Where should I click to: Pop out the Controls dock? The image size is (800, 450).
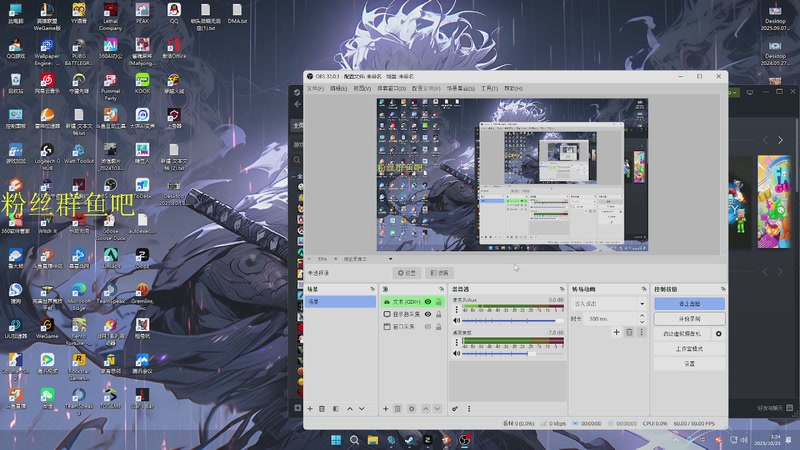pyautogui.click(x=723, y=289)
